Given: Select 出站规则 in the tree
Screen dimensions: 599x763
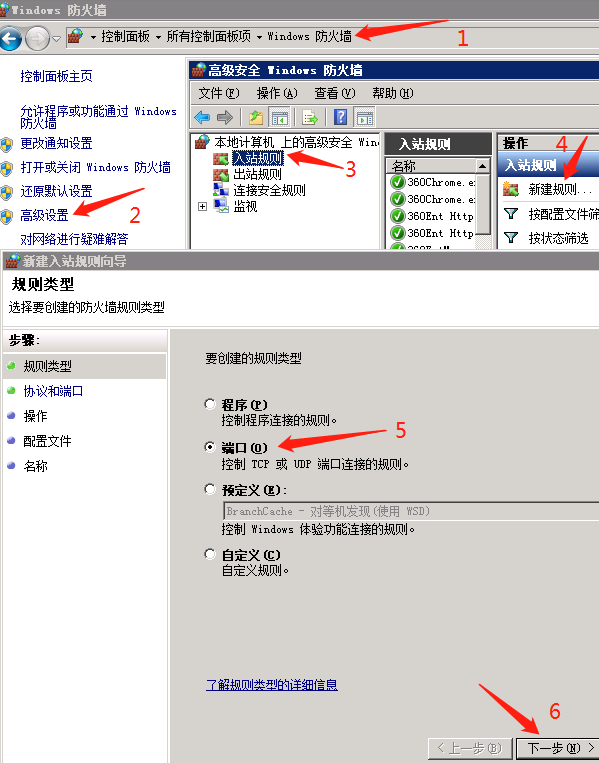Looking at the screenshot, I should click(x=257, y=174).
